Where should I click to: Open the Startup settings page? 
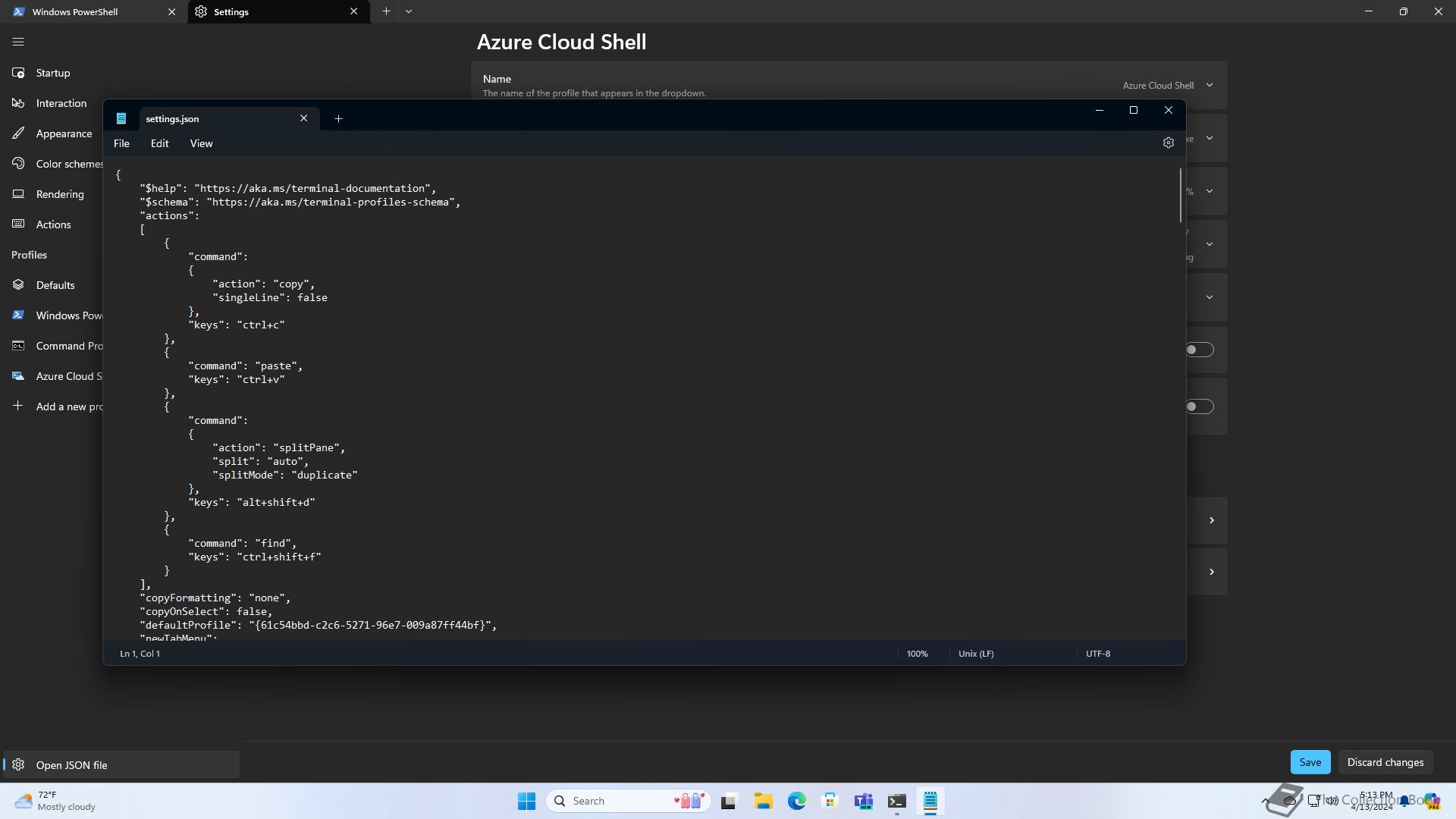click(x=53, y=73)
